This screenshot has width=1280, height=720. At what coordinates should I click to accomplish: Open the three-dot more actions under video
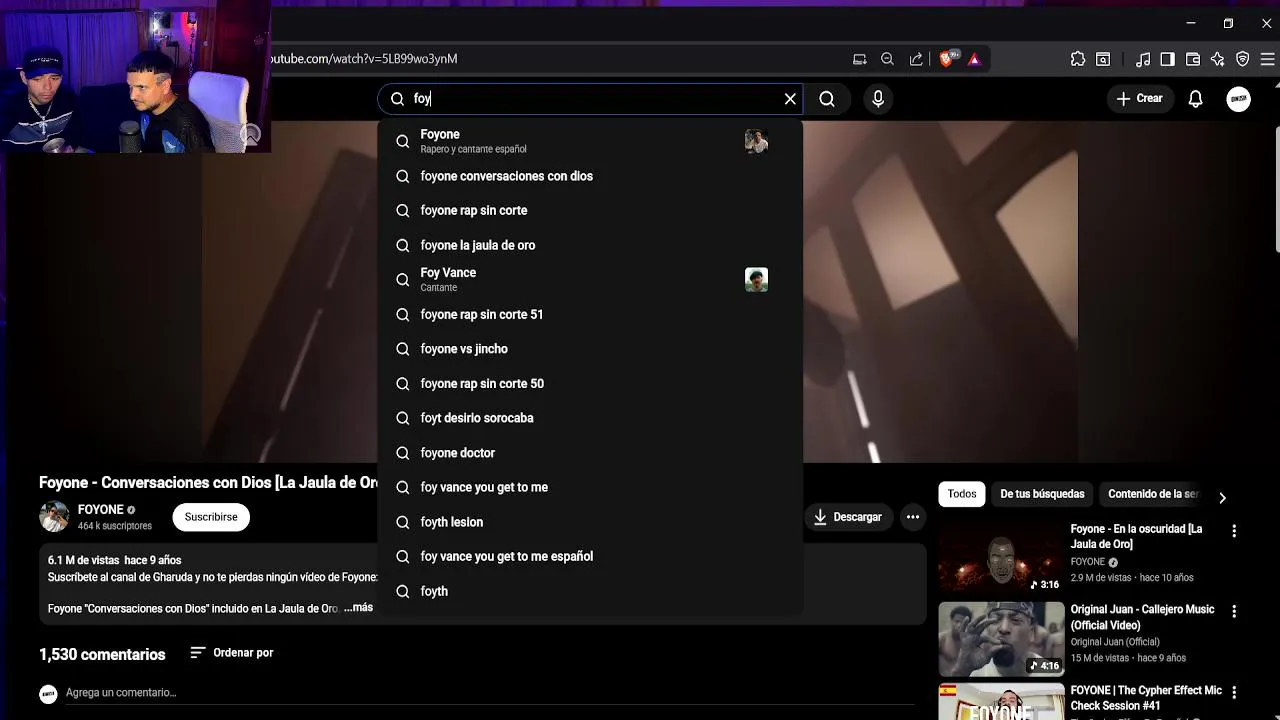[913, 517]
